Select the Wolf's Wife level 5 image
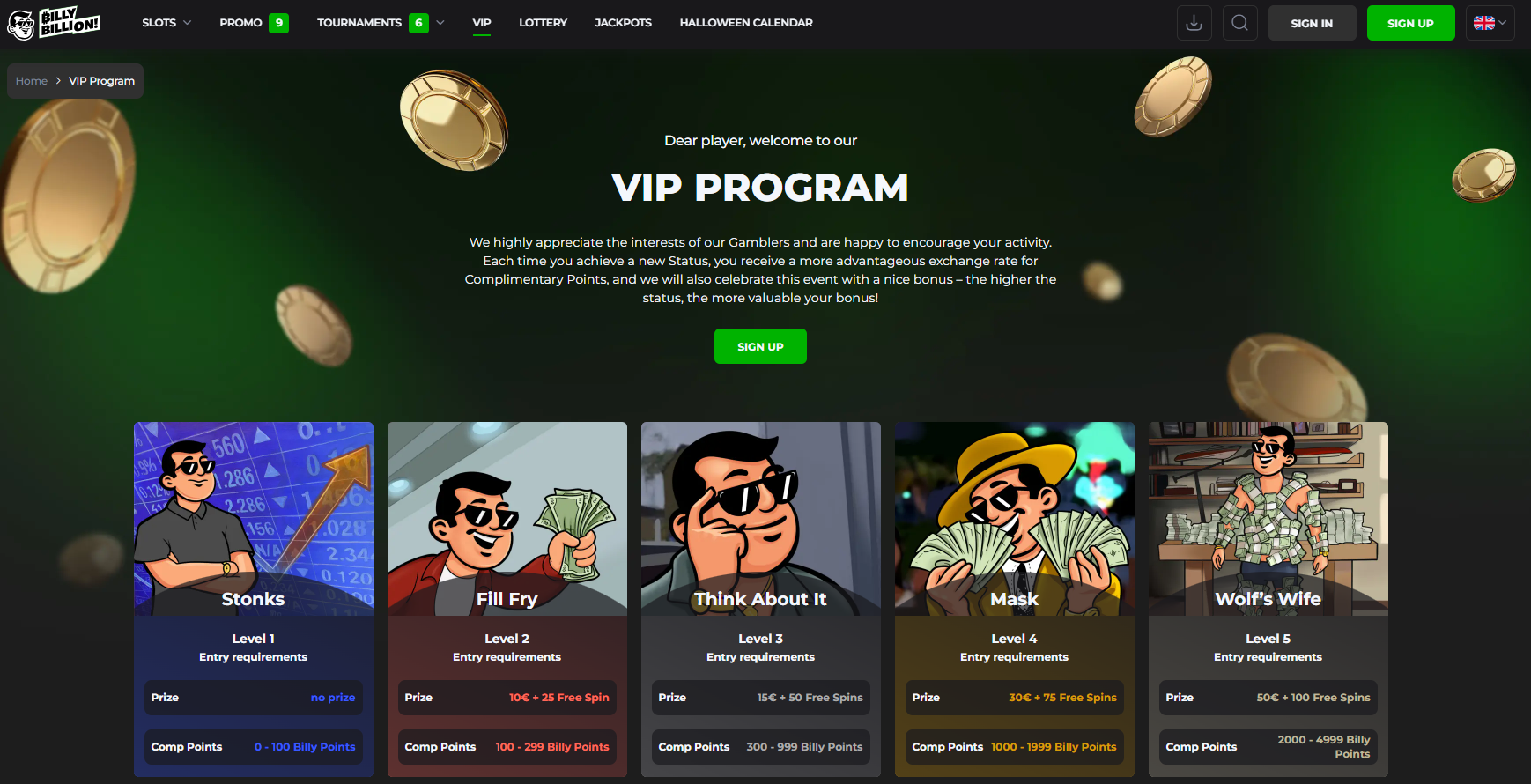Screen dimensions: 1531x784 tap(1268, 519)
